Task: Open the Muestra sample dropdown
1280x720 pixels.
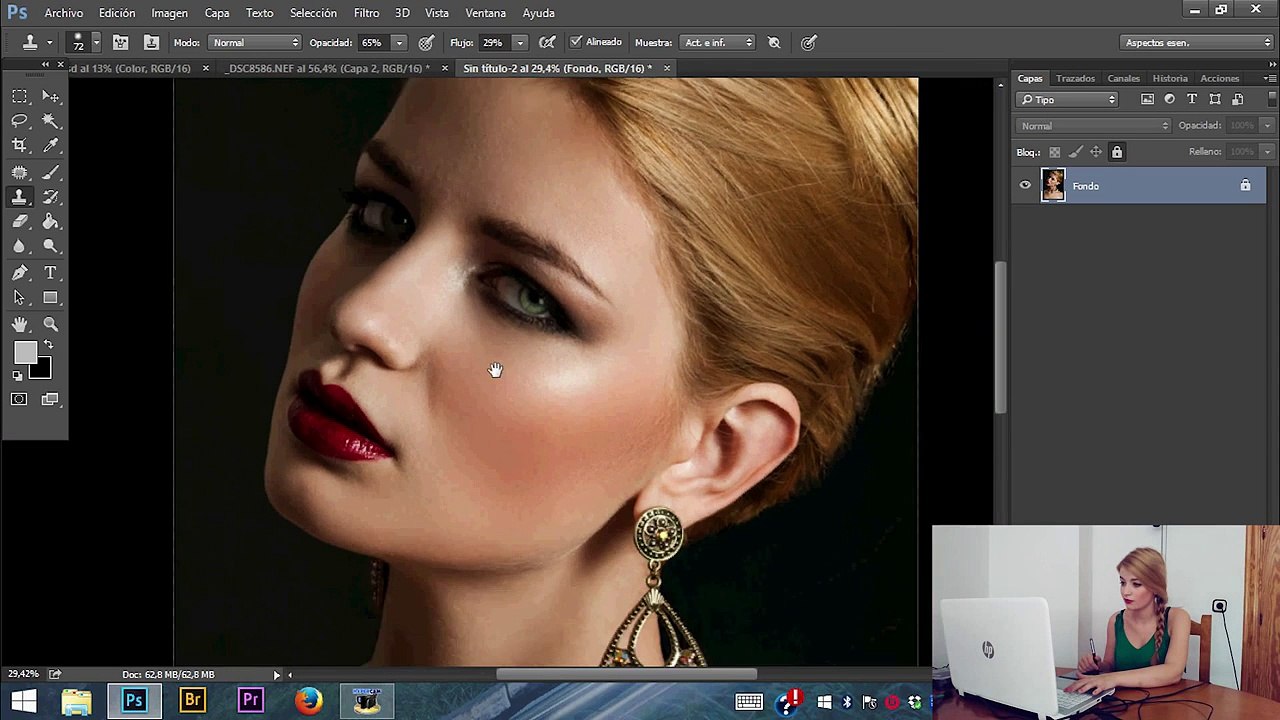Action: pyautogui.click(x=717, y=42)
